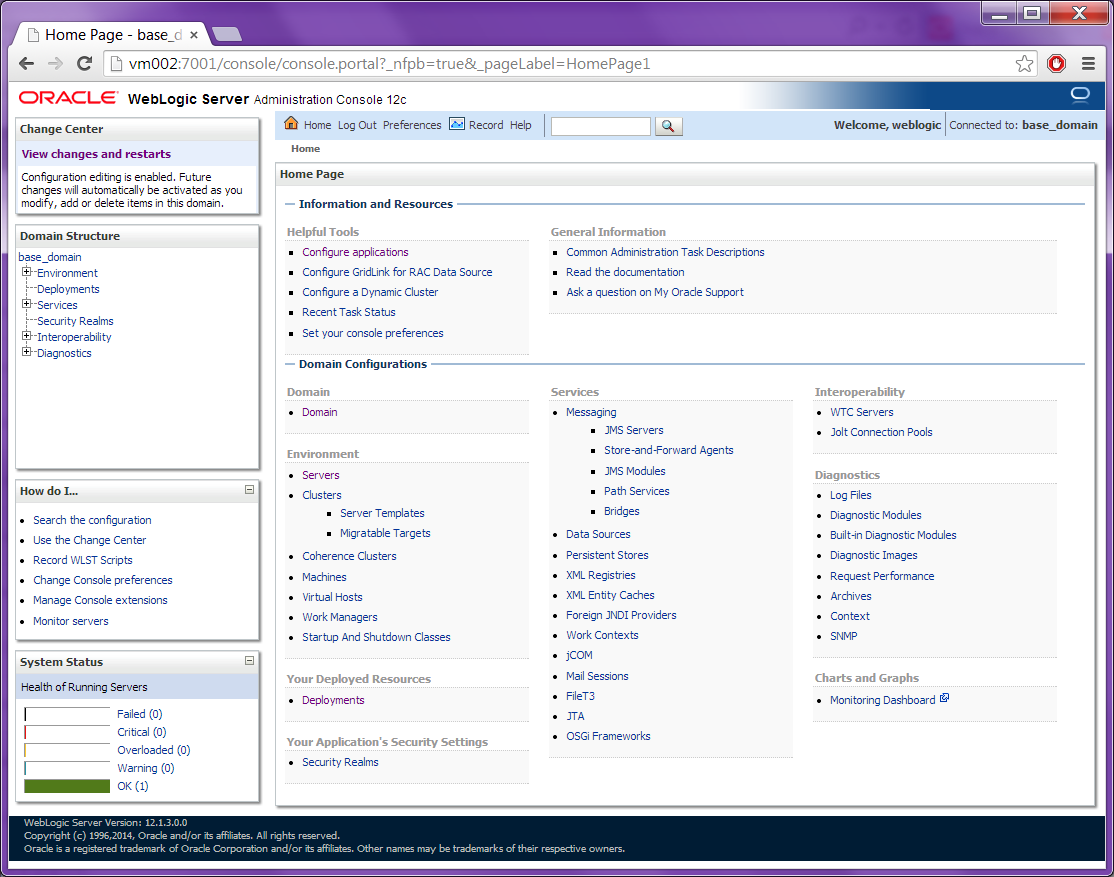The image size is (1114, 877).
Task: Click the Record toolbar link
Action: tap(486, 125)
